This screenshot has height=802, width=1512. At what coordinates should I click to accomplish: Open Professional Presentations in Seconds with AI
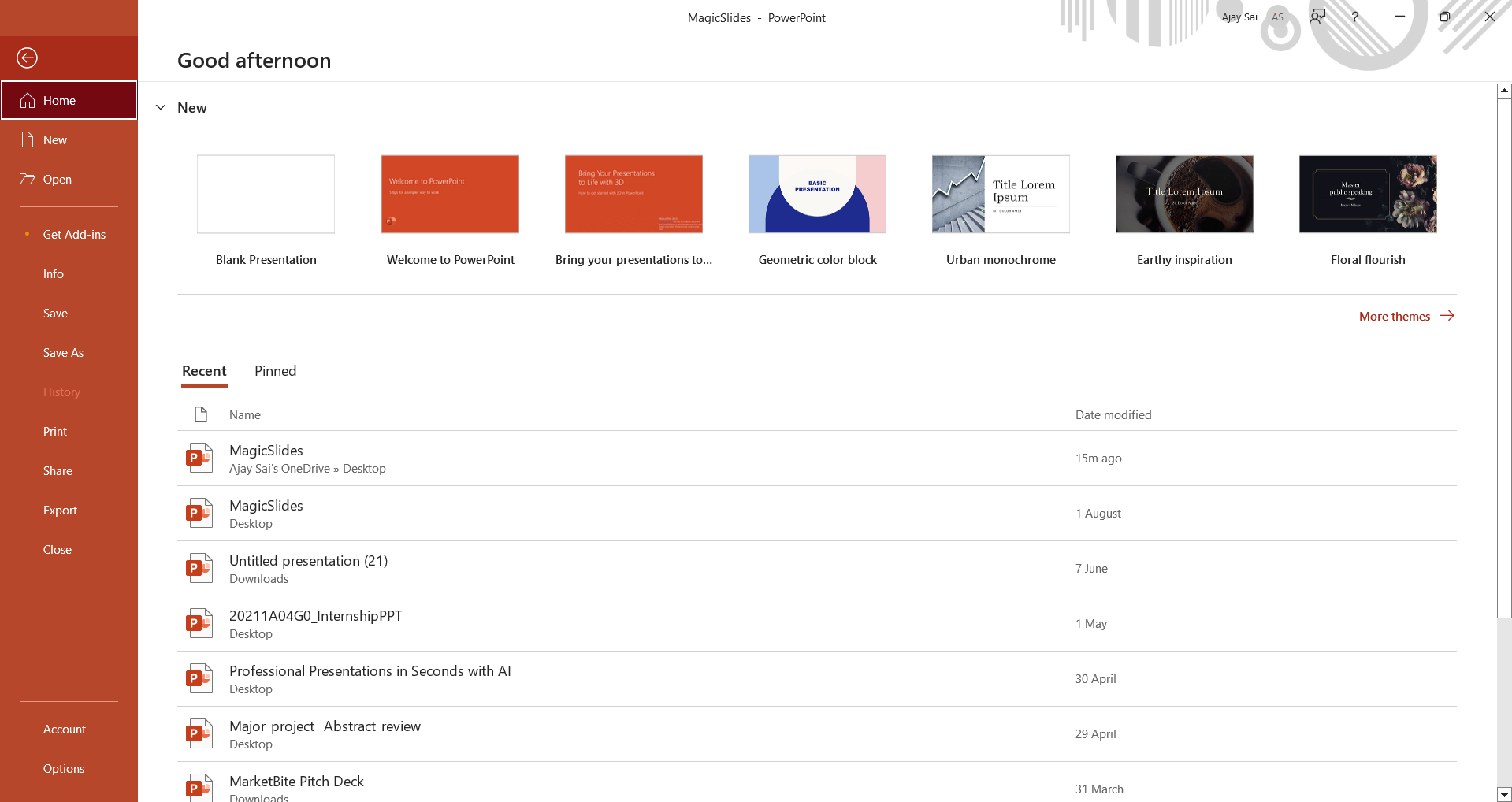(370, 671)
